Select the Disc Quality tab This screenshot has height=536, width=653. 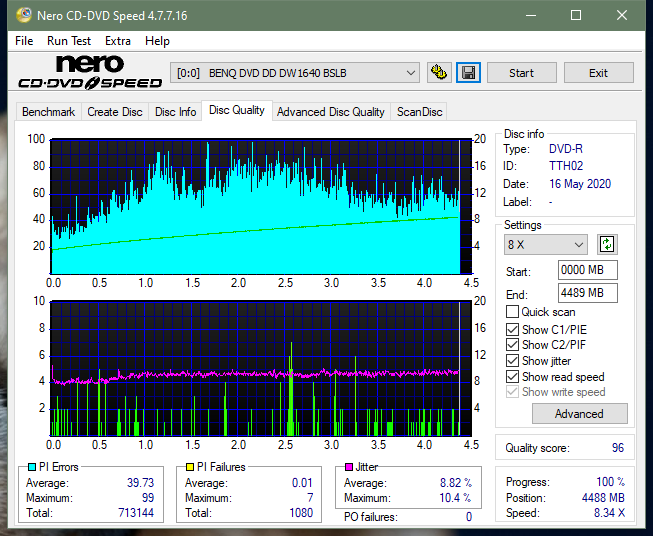(237, 110)
